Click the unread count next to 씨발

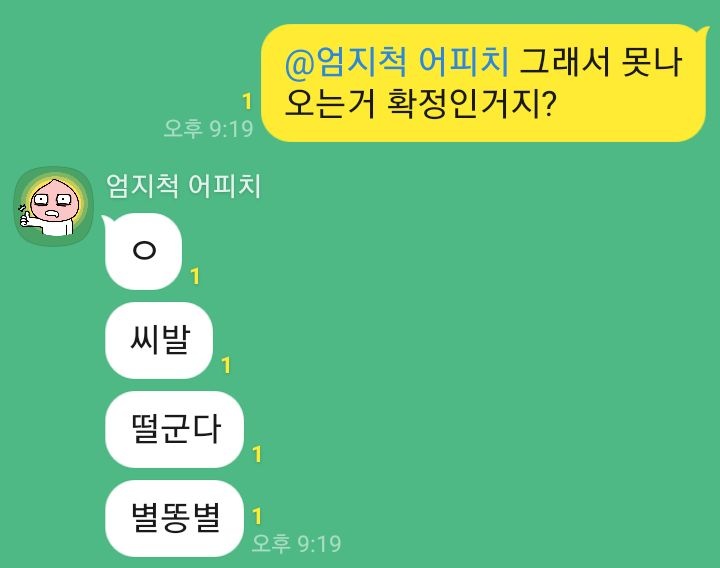(225, 366)
